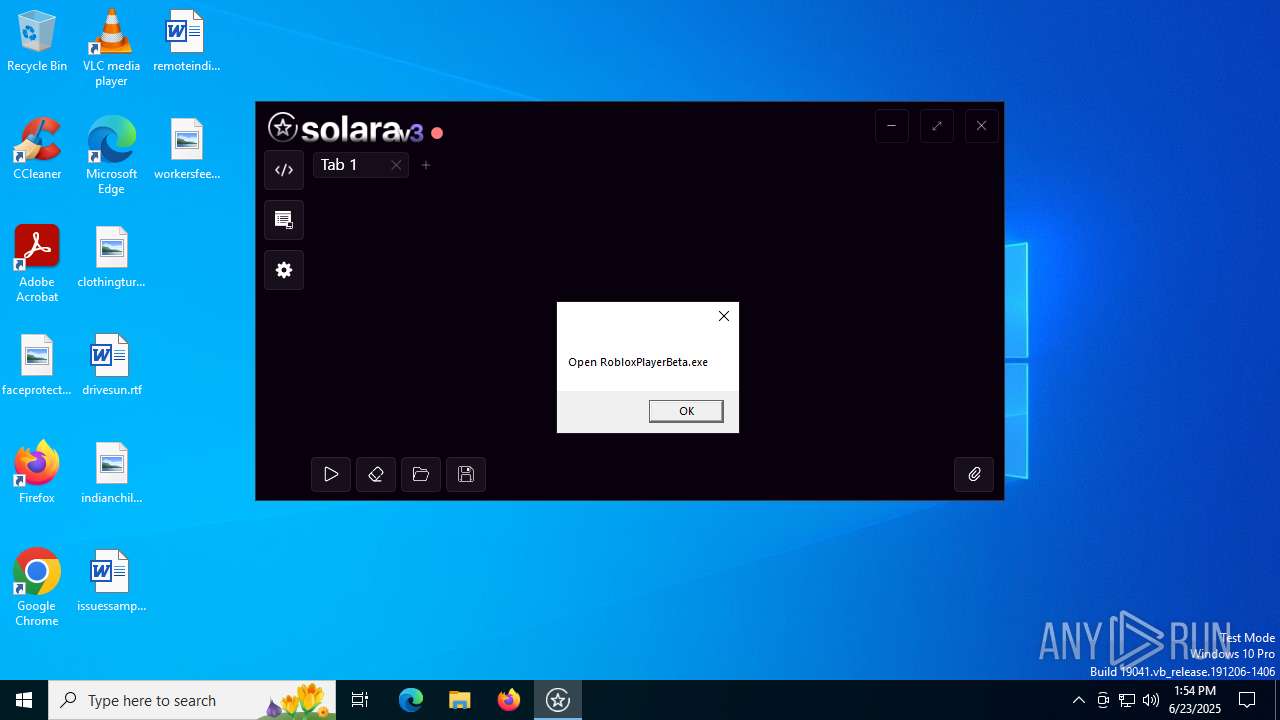
Task: Close the Solara window
Action: (x=981, y=126)
